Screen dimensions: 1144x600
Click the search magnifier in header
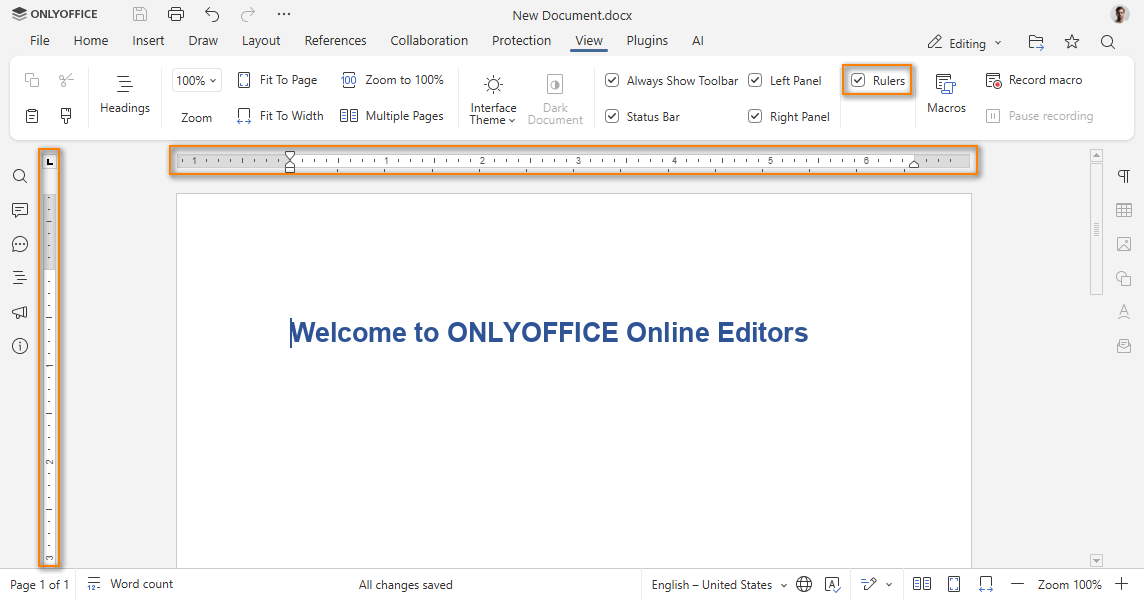click(x=1108, y=42)
